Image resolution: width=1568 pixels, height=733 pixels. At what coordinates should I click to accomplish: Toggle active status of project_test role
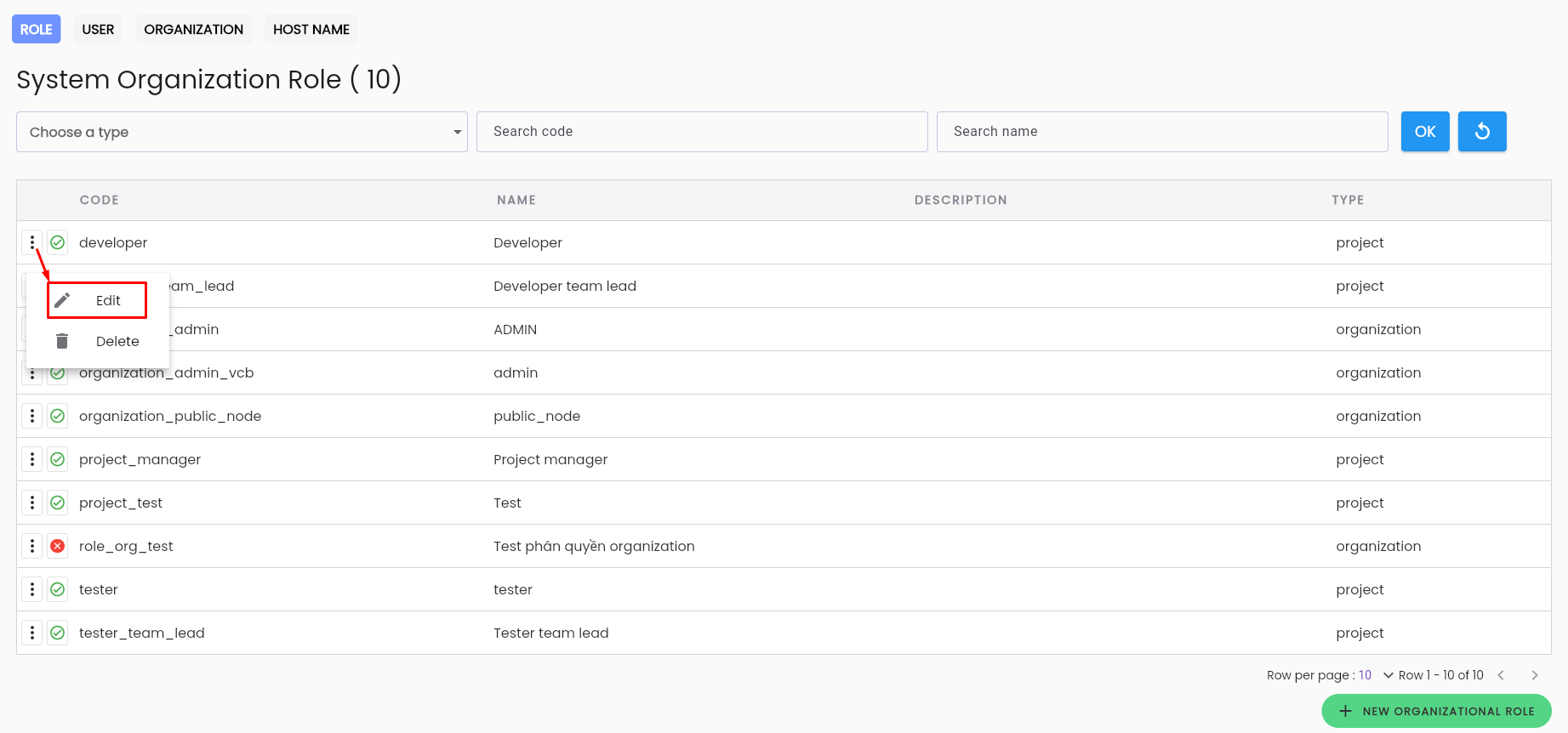pos(58,503)
